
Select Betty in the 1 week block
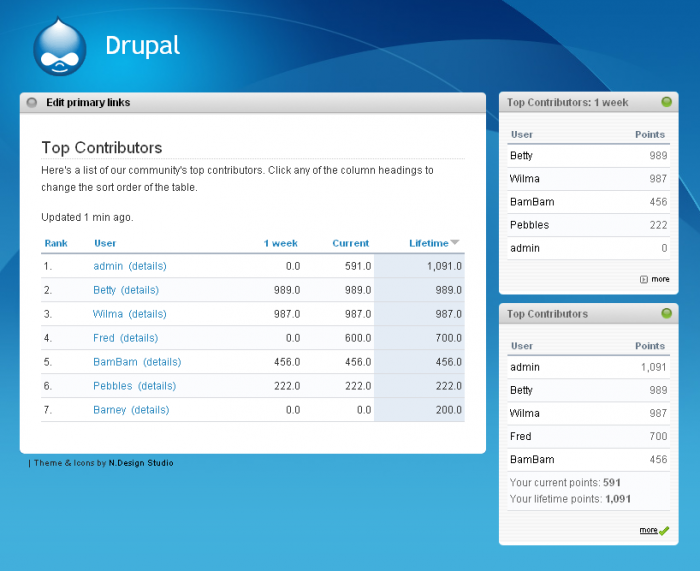[x=521, y=156]
